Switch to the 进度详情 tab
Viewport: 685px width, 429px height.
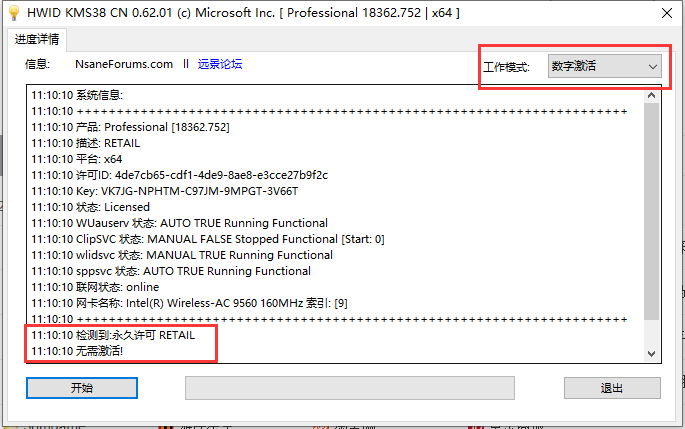(37, 39)
